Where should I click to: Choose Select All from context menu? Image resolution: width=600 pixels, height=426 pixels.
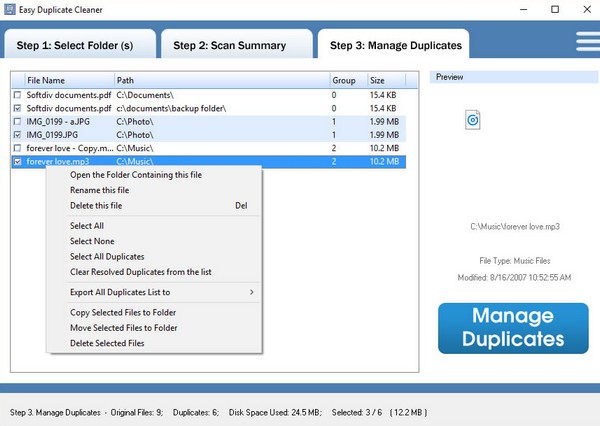point(154,226)
